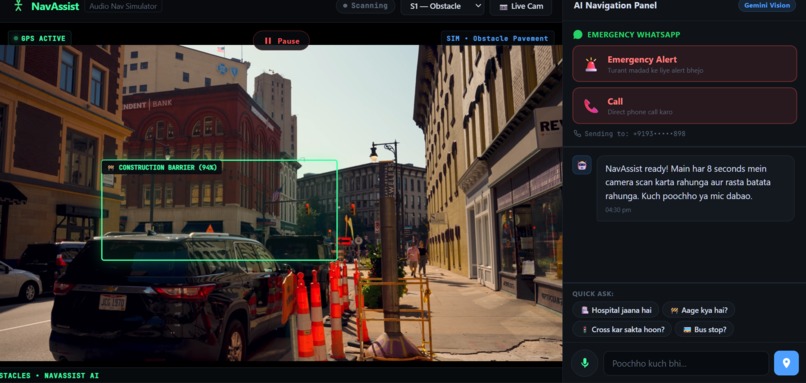Open the S1 — Obstacle scenario dropdown
This screenshot has height=383, width=806.
443,6
